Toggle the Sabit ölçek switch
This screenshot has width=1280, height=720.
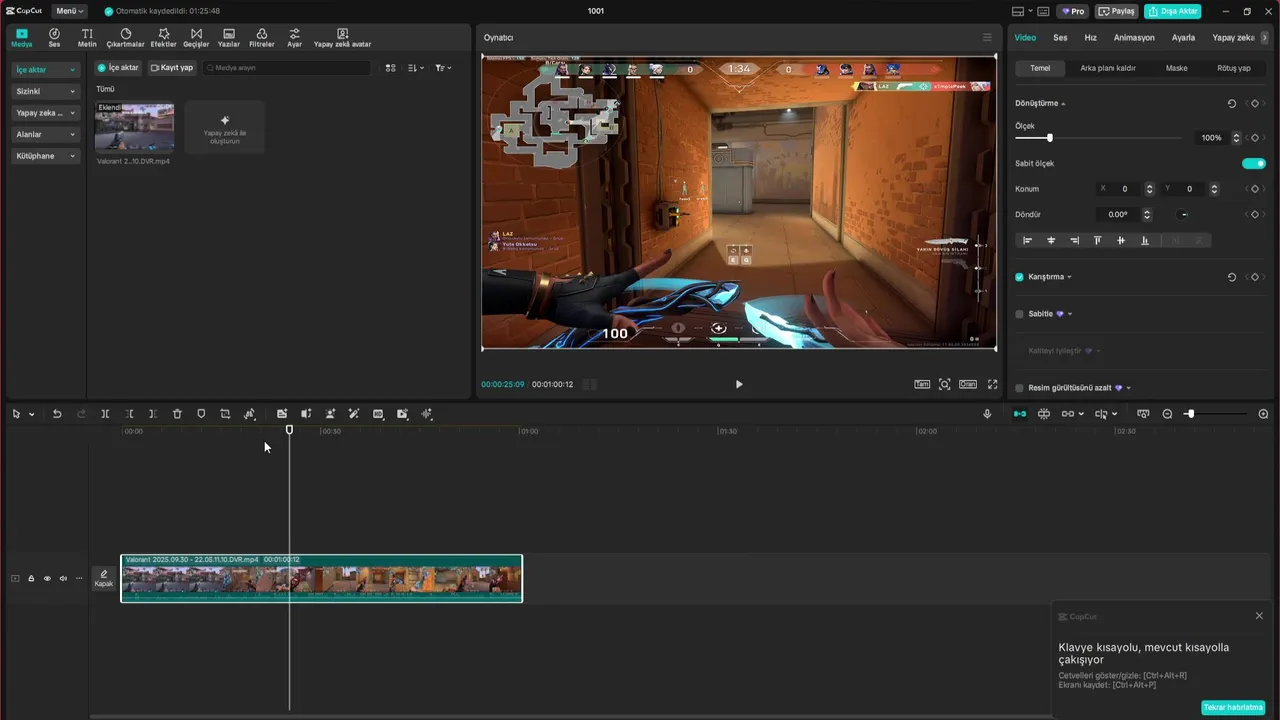pos(1254,163)
